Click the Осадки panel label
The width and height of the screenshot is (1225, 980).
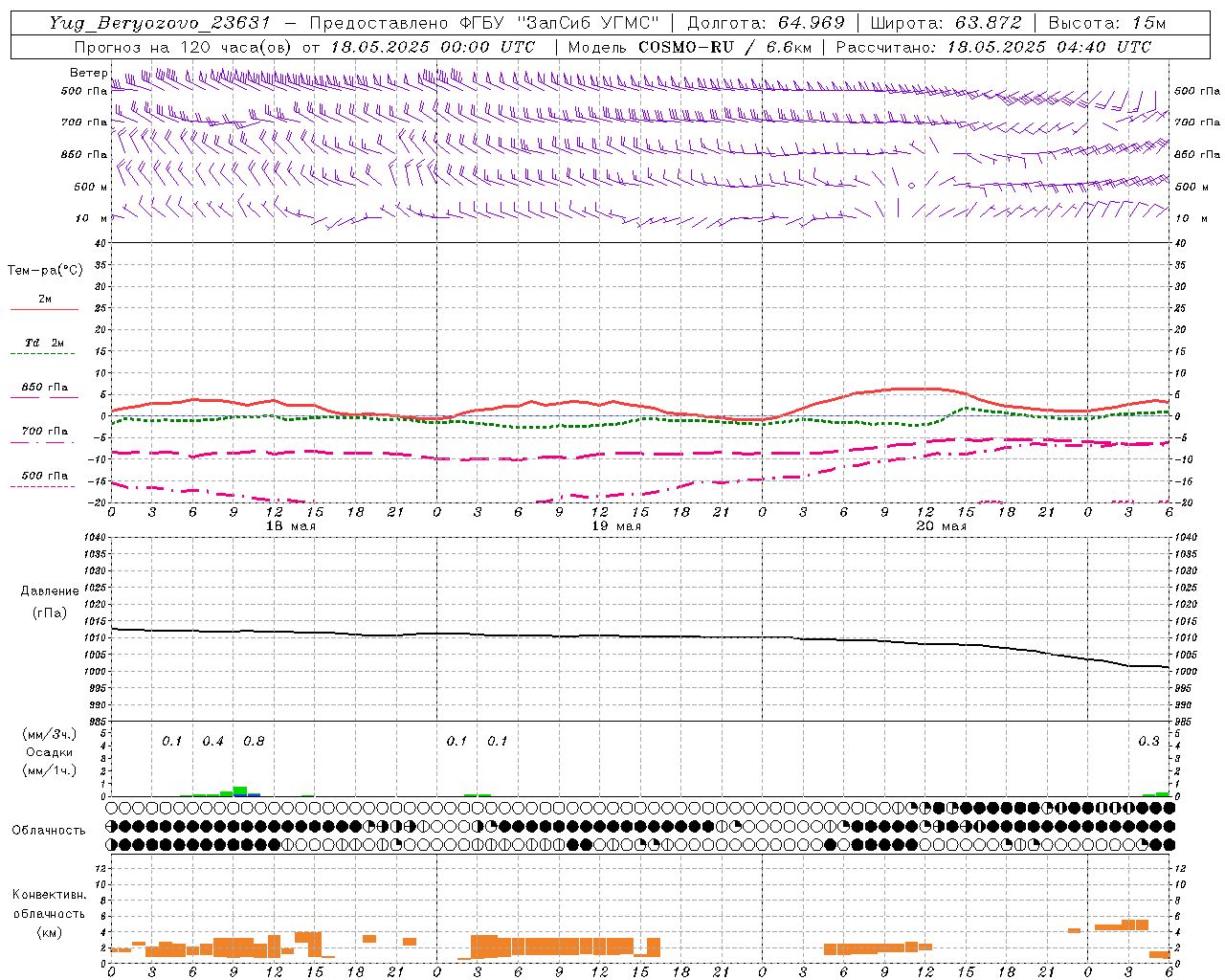point(50,752)
